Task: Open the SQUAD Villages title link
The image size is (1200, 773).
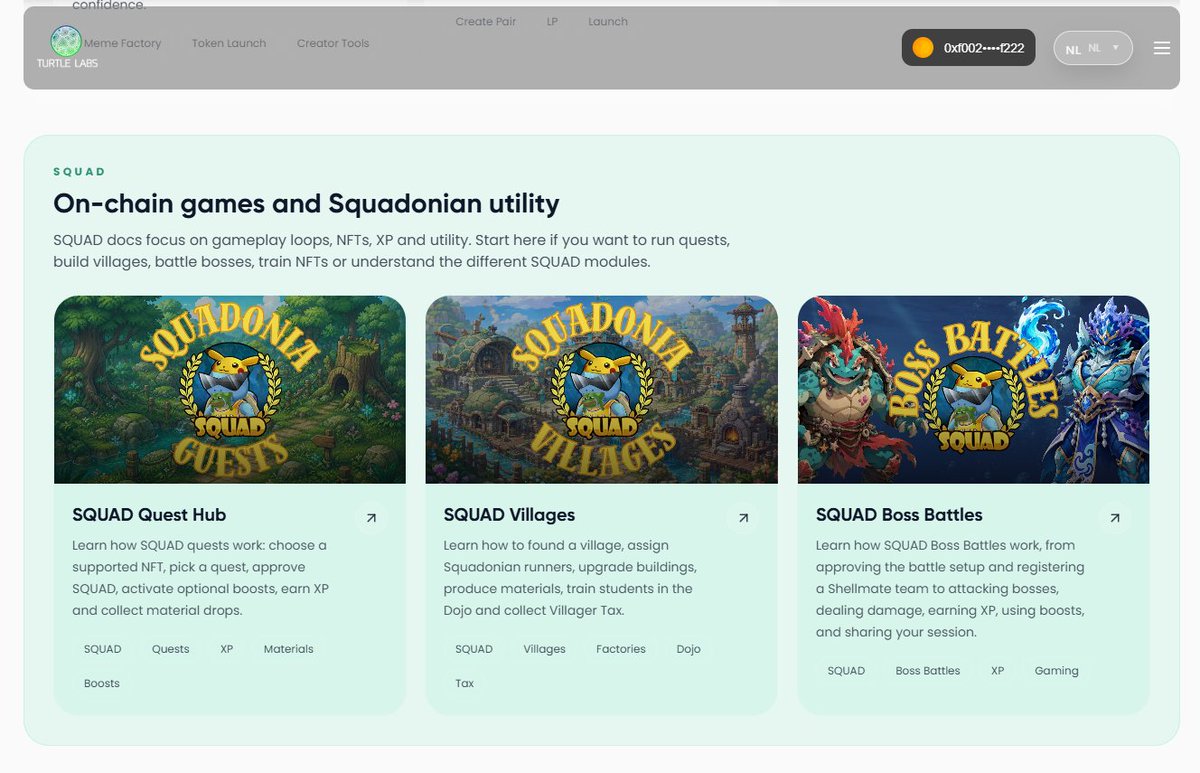Action: click(x=509, y=515)
